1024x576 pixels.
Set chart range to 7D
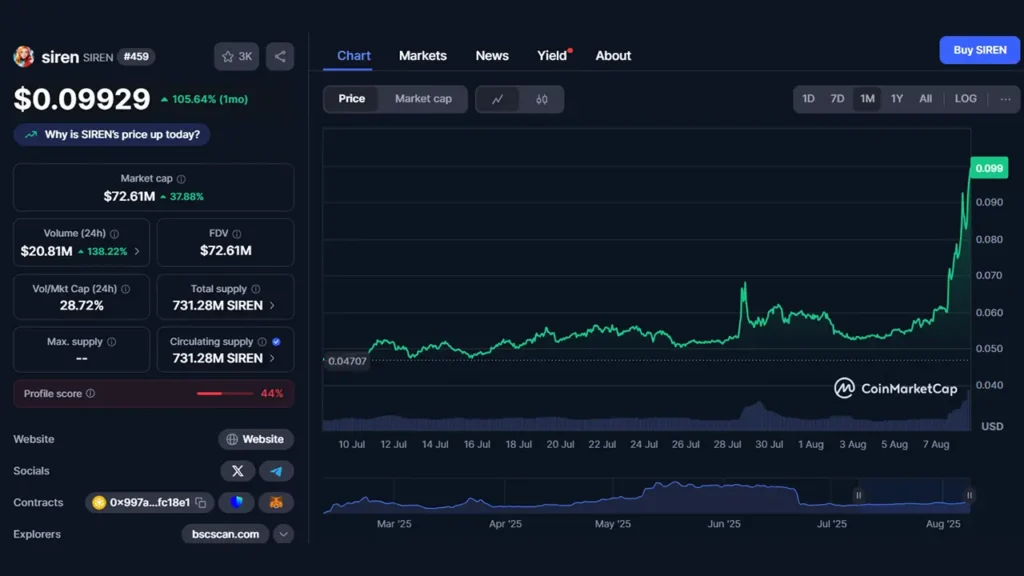[x=837, y=99]
